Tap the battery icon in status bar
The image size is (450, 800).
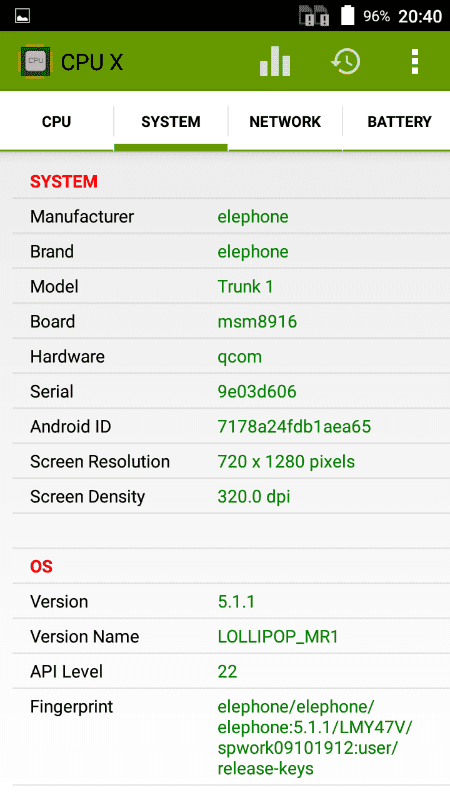pos(347,15)
